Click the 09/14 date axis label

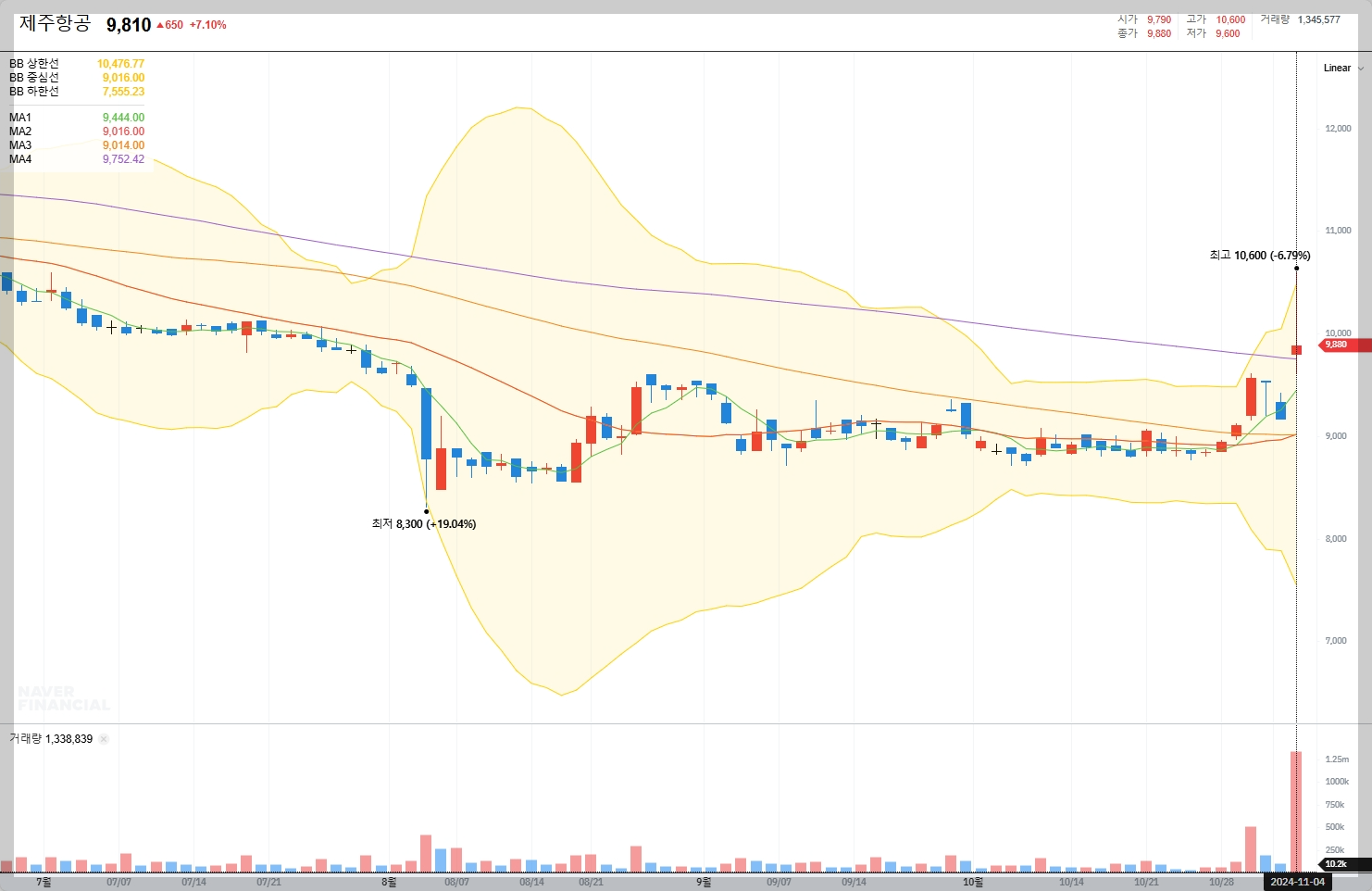pyautogui.click(x=854, y=882)
